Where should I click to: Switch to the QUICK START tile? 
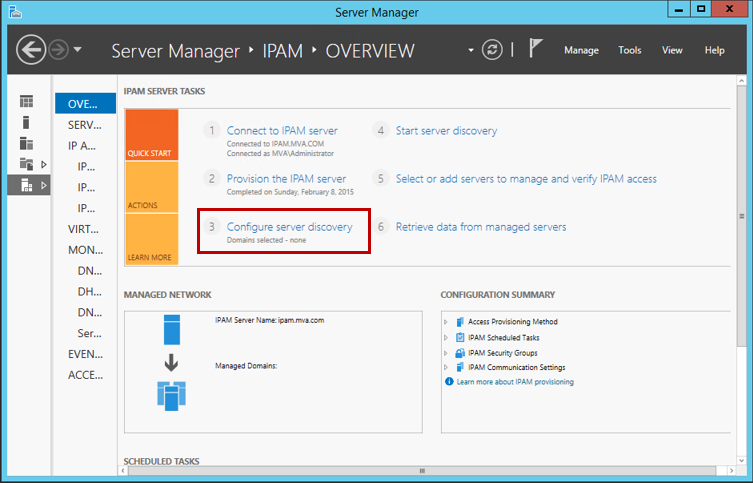(x=152, y=134)
